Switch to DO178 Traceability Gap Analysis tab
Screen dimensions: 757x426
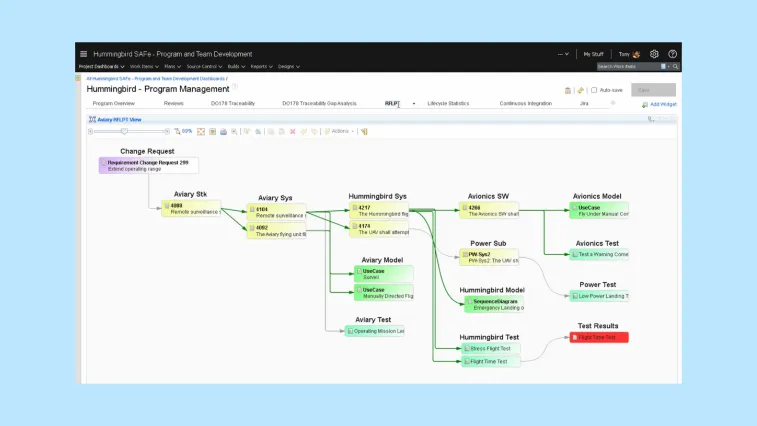pos(319,103)
